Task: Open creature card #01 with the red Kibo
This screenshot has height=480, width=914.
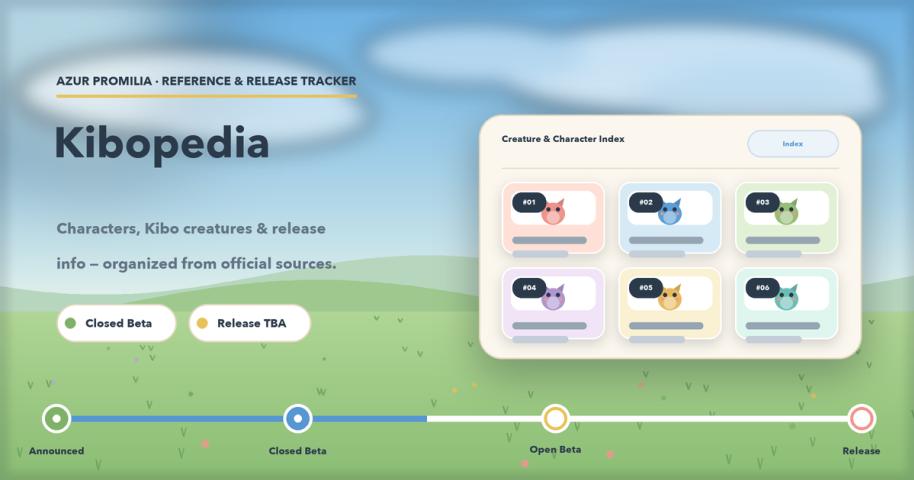Action: (553, 218)
